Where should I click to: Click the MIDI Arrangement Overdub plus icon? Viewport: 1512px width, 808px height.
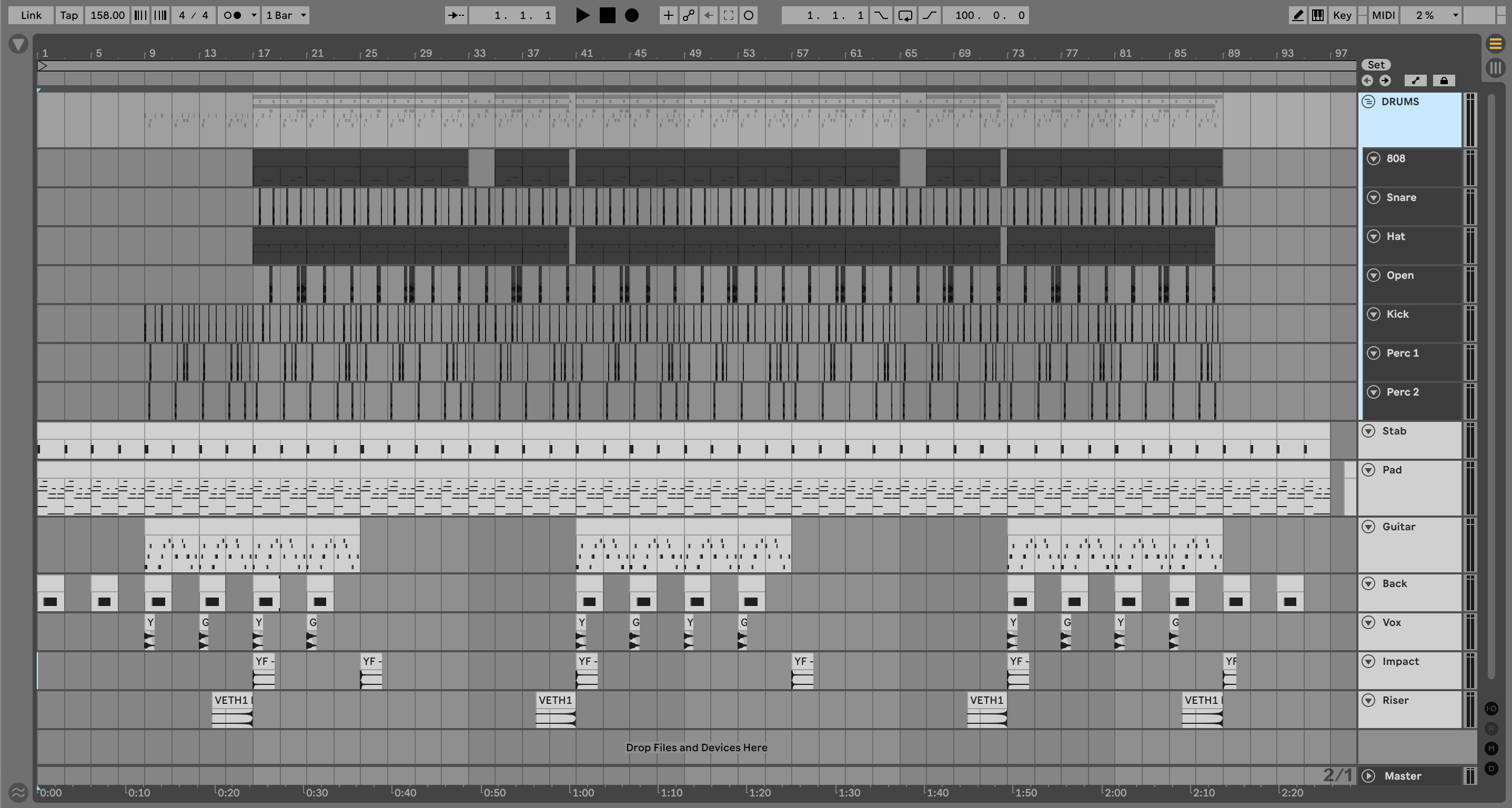(668, 15)
